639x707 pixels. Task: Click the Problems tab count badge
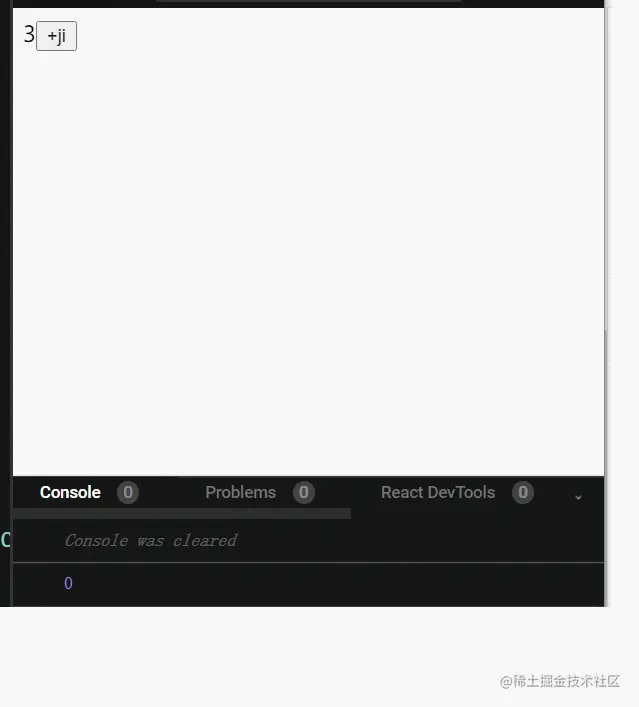(x=303, y=492)
